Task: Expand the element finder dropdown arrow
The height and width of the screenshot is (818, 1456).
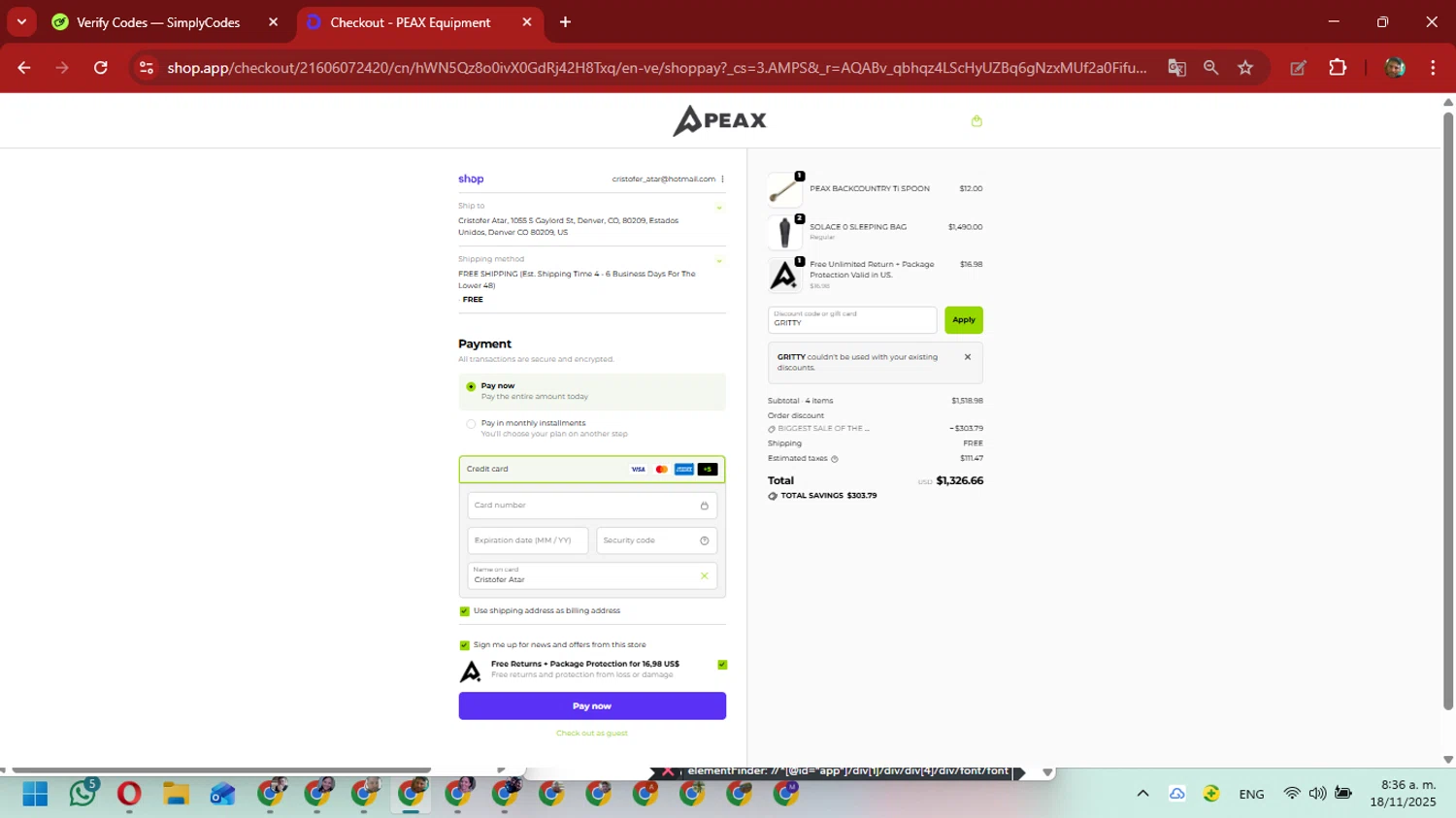Action: point(1047,772)
